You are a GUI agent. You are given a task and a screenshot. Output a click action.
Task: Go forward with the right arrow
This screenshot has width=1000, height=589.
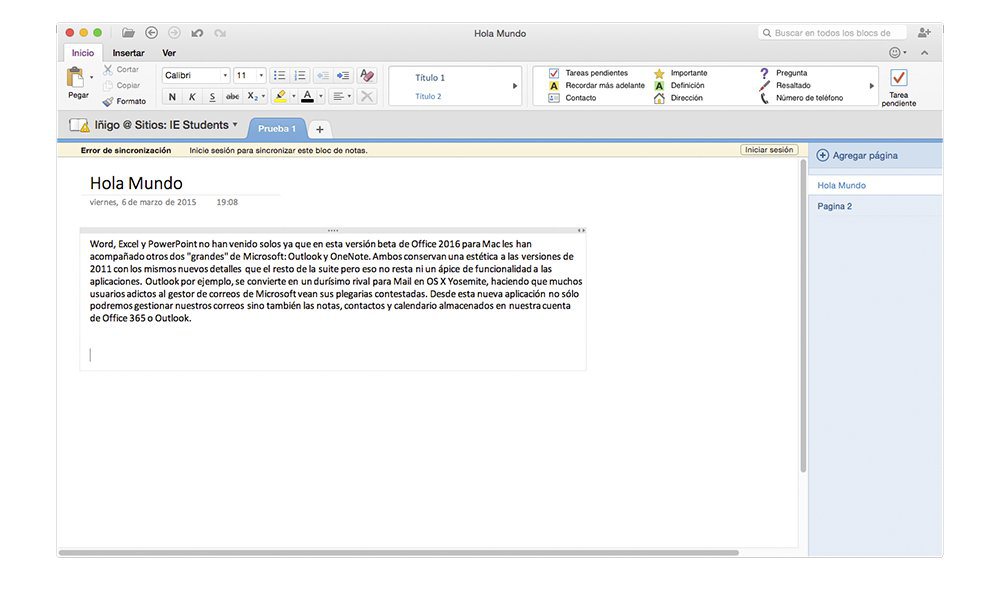(x=174, y=33)
